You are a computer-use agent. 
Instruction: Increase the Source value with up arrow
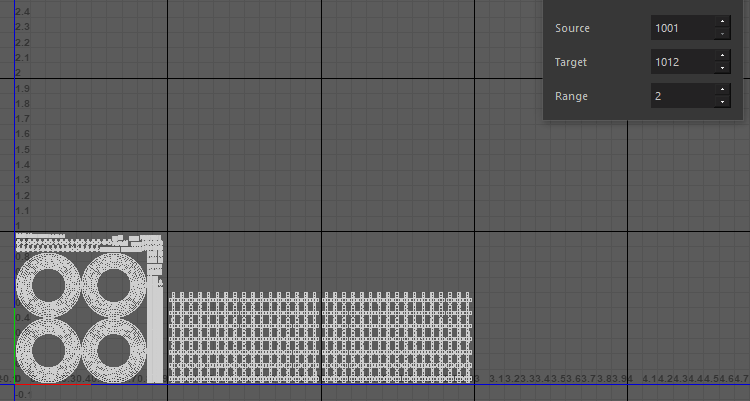pos(722,23)
